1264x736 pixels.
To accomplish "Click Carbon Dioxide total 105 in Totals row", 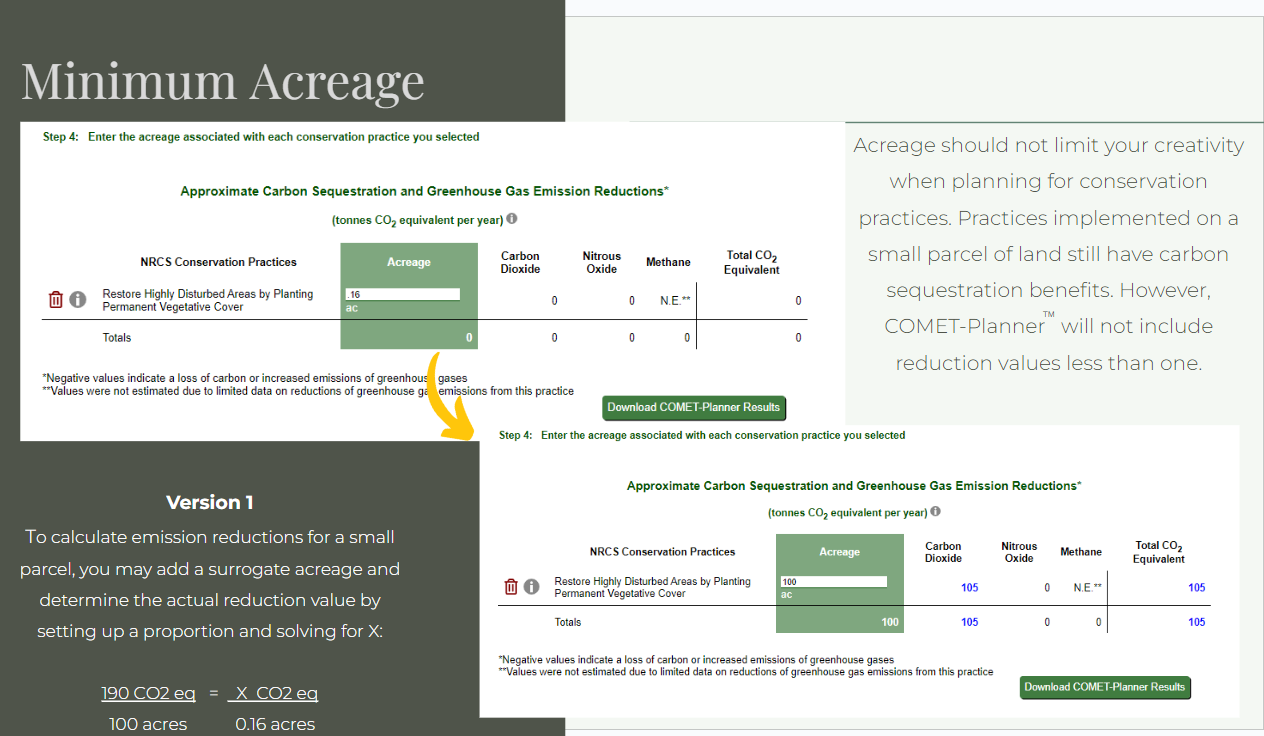I will pyautogui.click(x=969, y=622).
